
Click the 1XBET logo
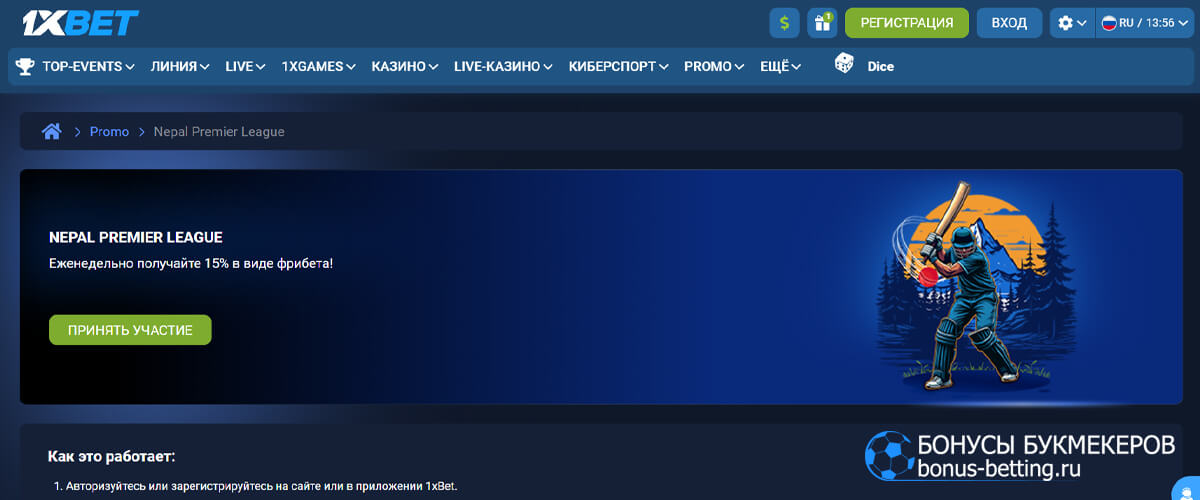click(75, 23)
